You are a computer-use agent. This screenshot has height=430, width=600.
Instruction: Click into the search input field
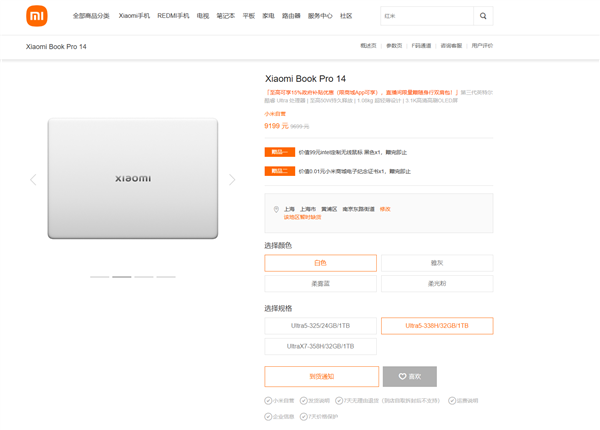click(425, 16)
